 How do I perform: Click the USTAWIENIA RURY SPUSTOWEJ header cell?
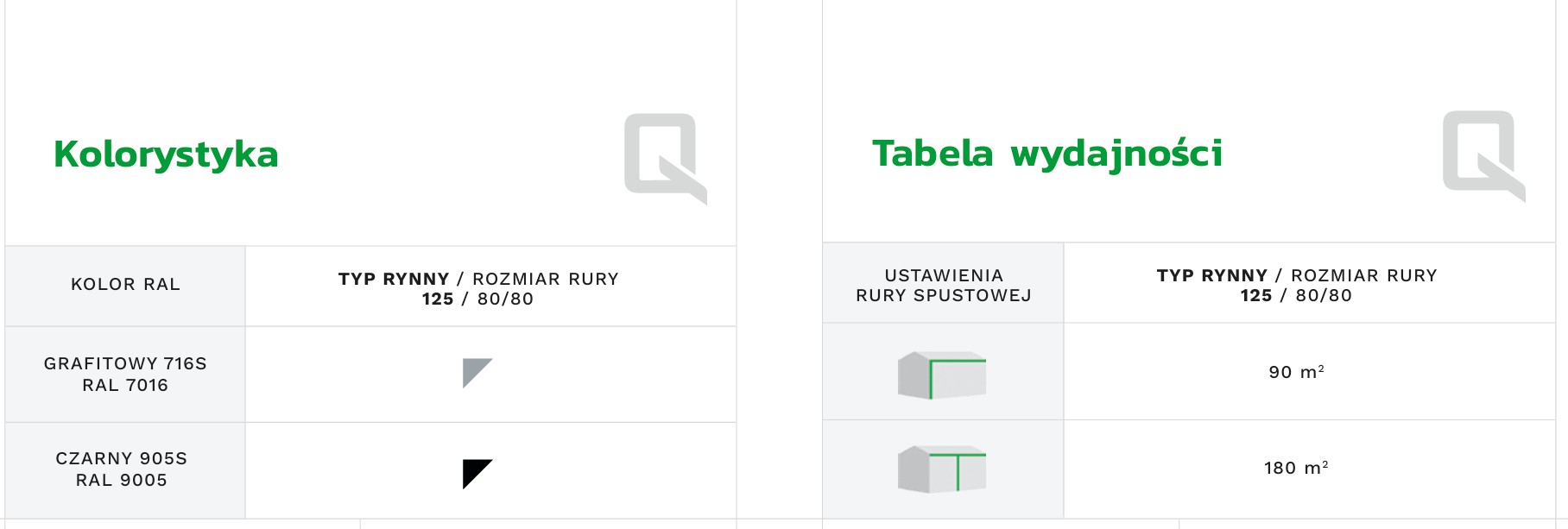943,283
